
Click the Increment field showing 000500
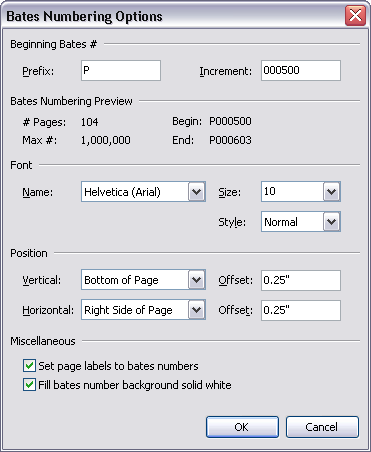coord(301,70)
